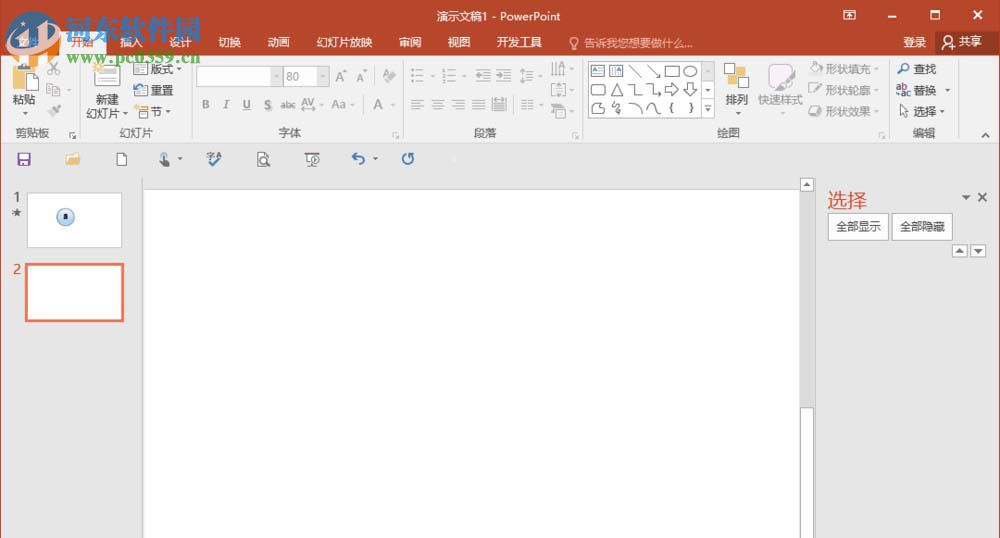Switch to 幻灯片放映 ribbon tab

(344, 42)
